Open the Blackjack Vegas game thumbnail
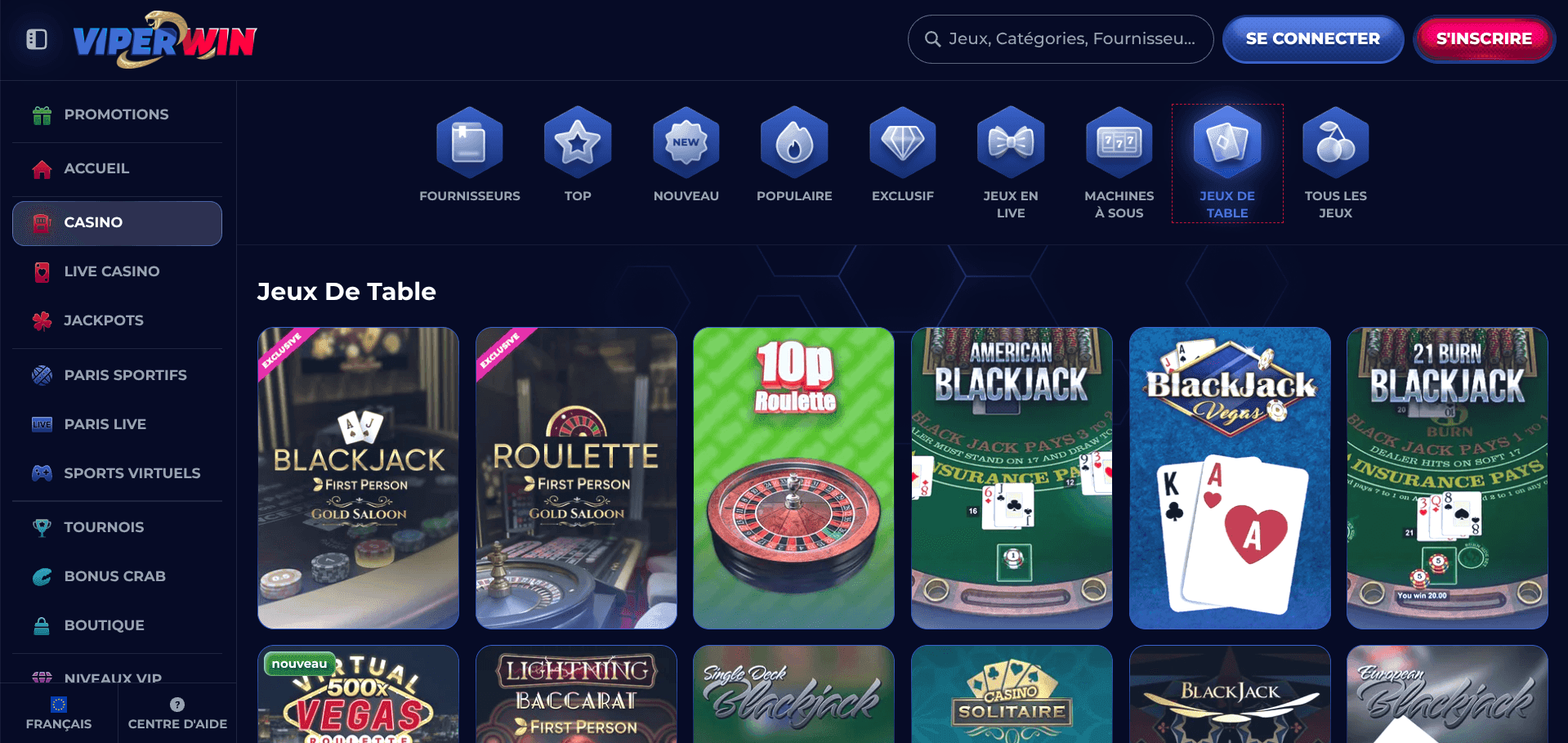The image size is (1568, 743). 1230,478
